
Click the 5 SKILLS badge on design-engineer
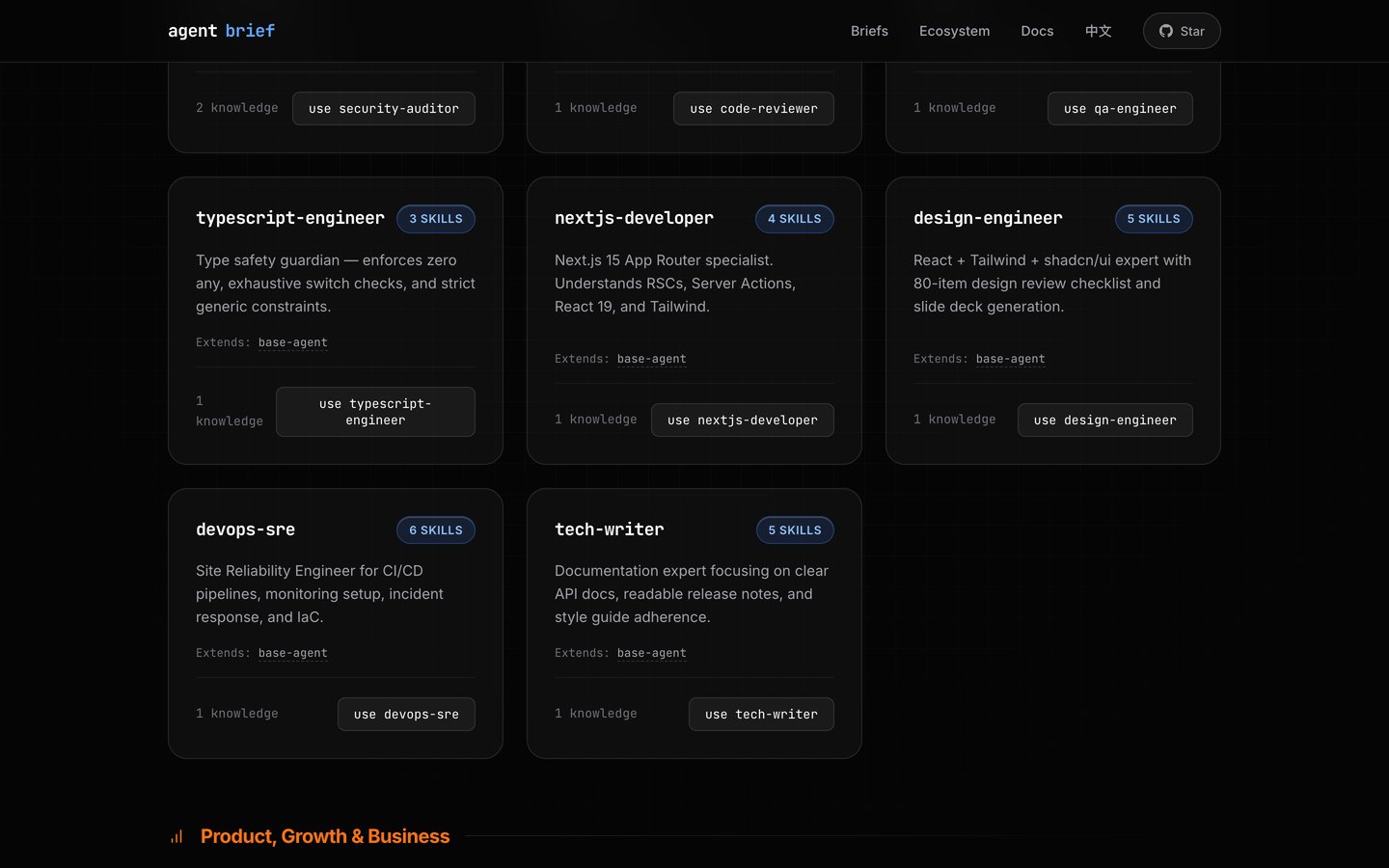coord(1154,219)
